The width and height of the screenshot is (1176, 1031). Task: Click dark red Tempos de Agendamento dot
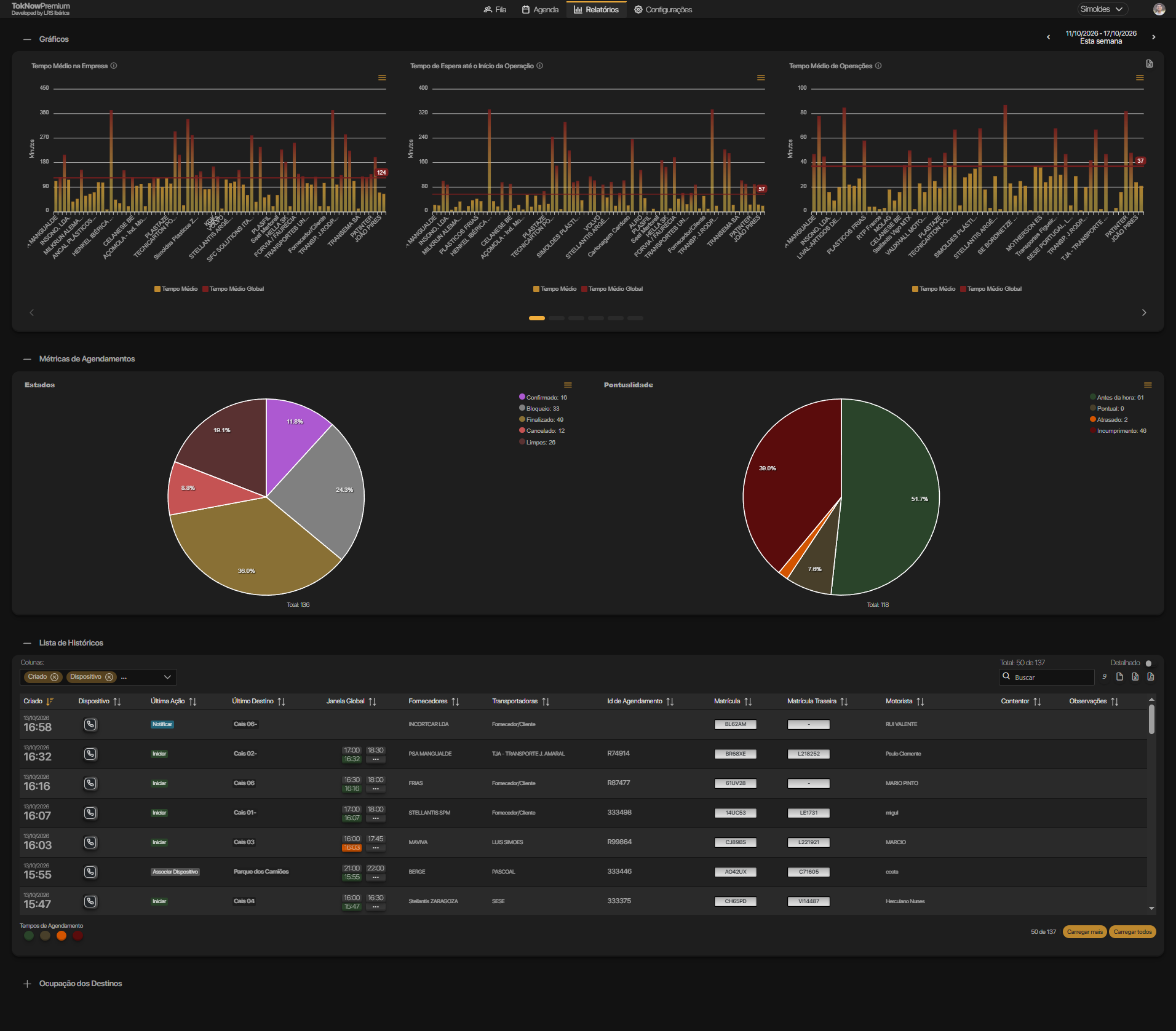coord(77,936)
